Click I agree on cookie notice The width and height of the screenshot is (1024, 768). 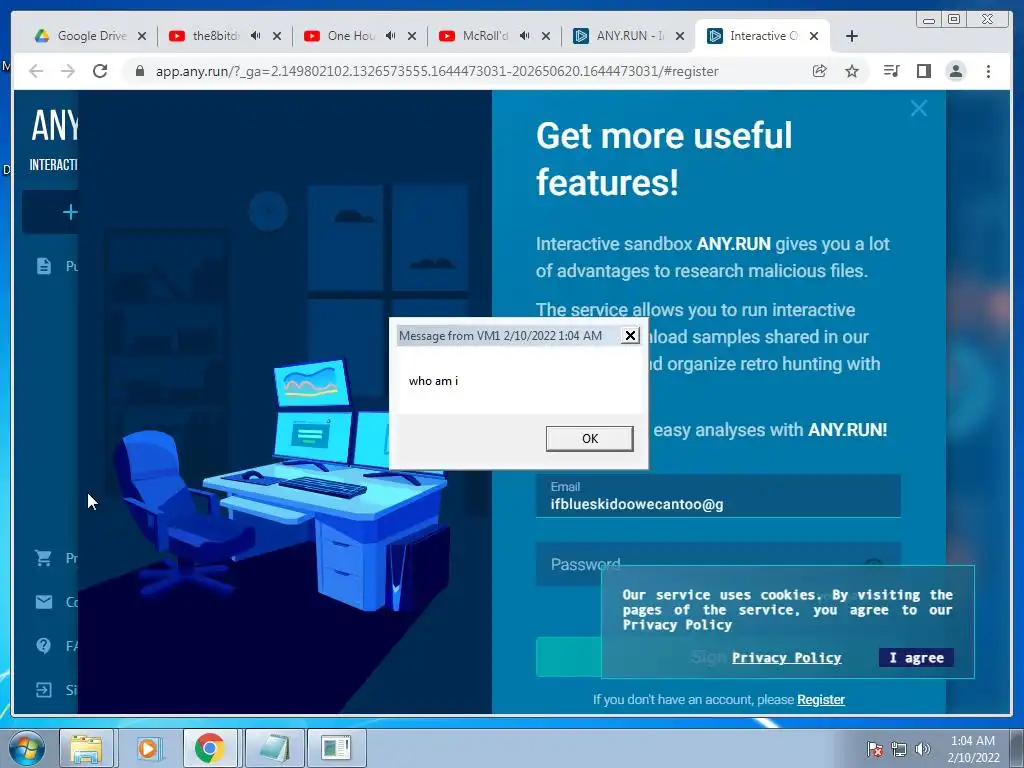tap(916, 658)
